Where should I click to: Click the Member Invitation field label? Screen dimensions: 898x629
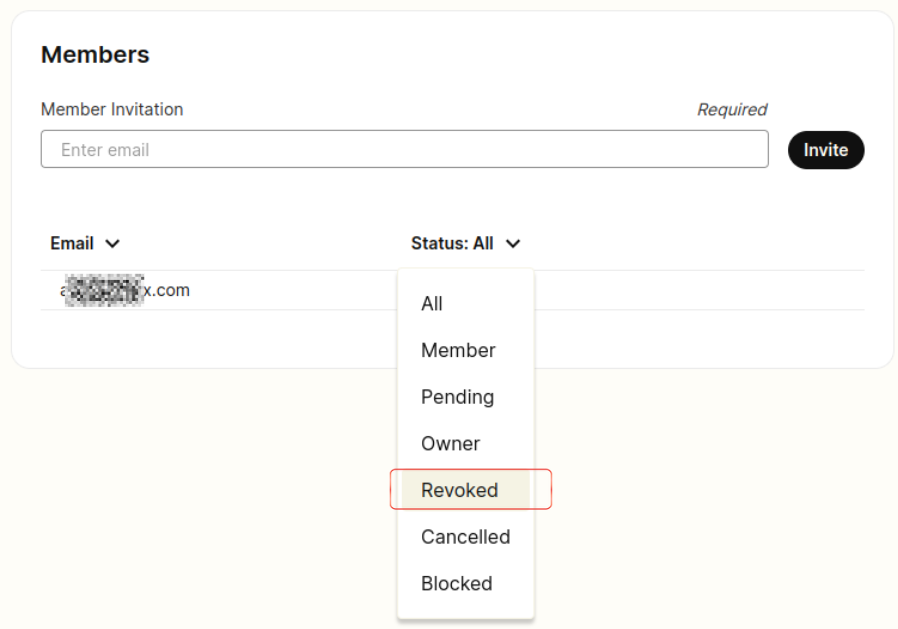click(x=112, y=109)
